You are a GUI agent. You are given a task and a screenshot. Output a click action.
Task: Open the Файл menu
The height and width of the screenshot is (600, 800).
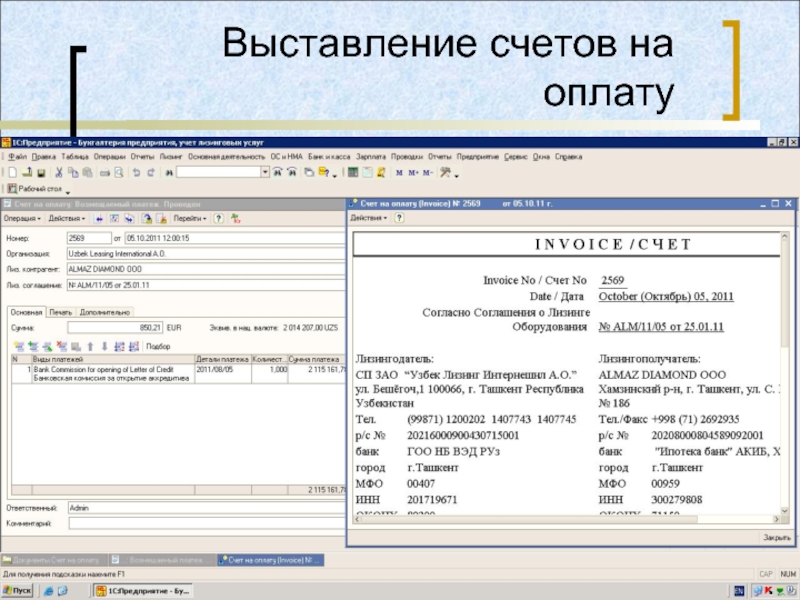click(17, 157)
